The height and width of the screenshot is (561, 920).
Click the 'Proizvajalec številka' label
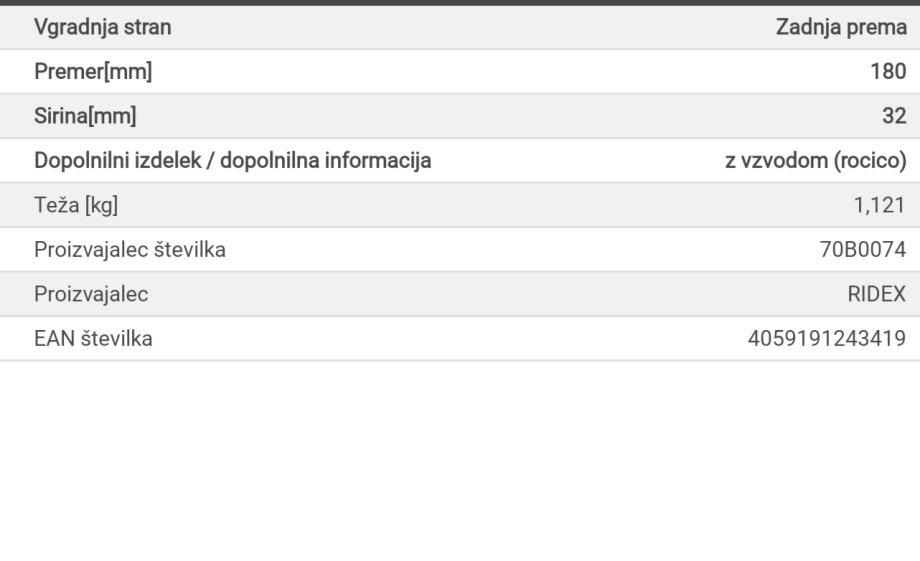[x=129, y=250]
